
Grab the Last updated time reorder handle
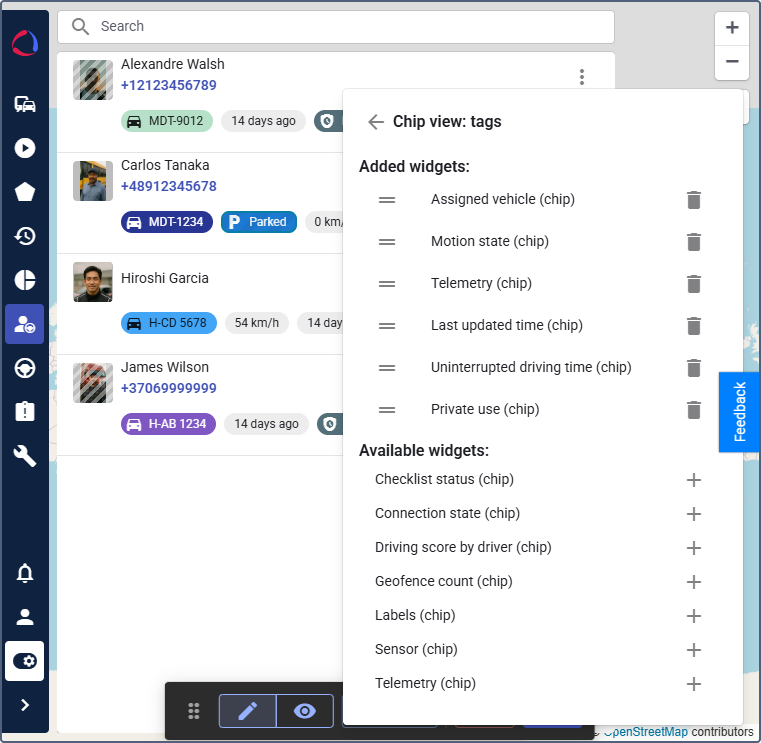tap(387, 326)
